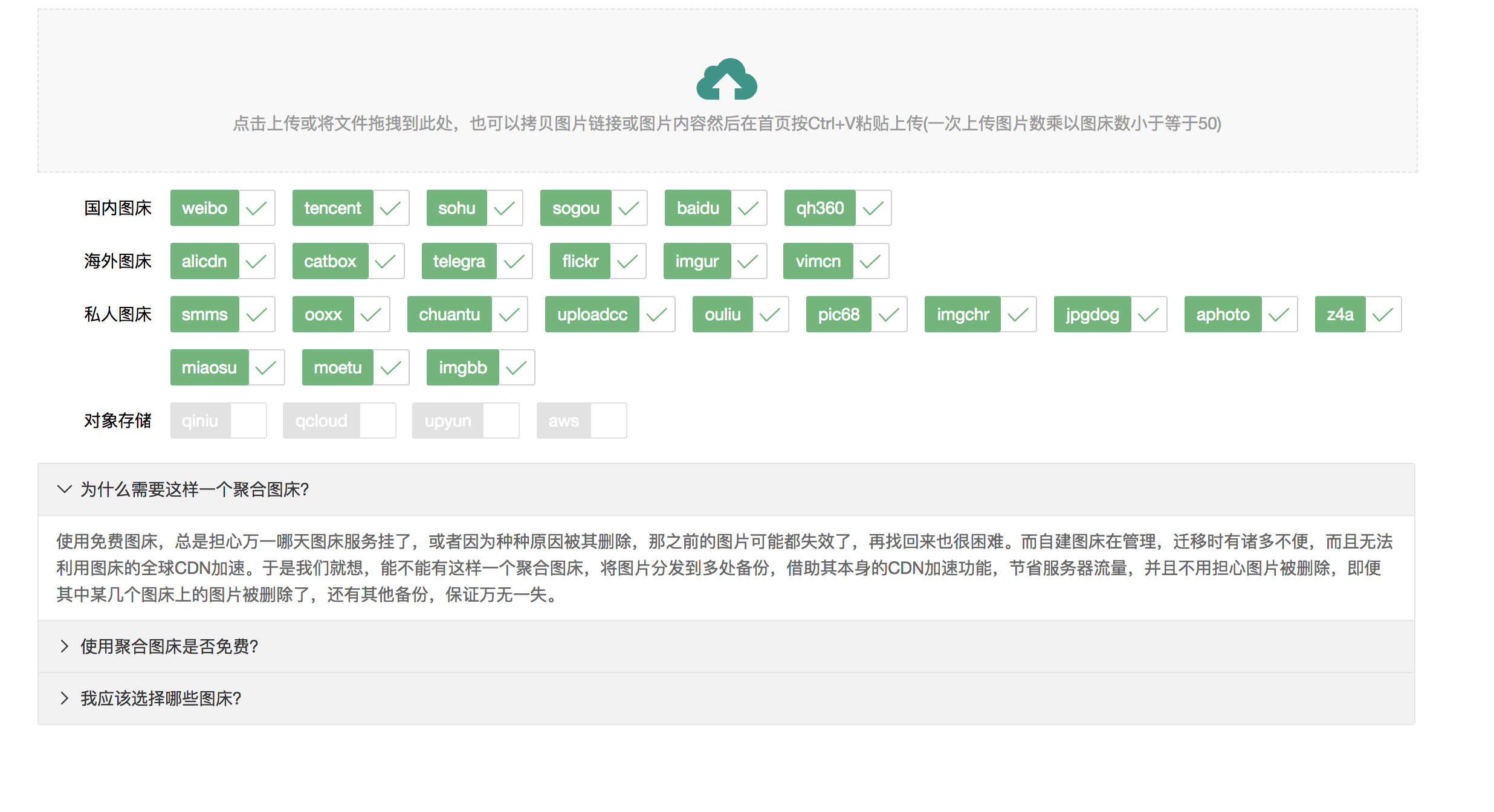Click the flickr host label
Image resolution: width=1494 pixels, height=812 pixels.
pyautogui.click(x=580, y=261)
